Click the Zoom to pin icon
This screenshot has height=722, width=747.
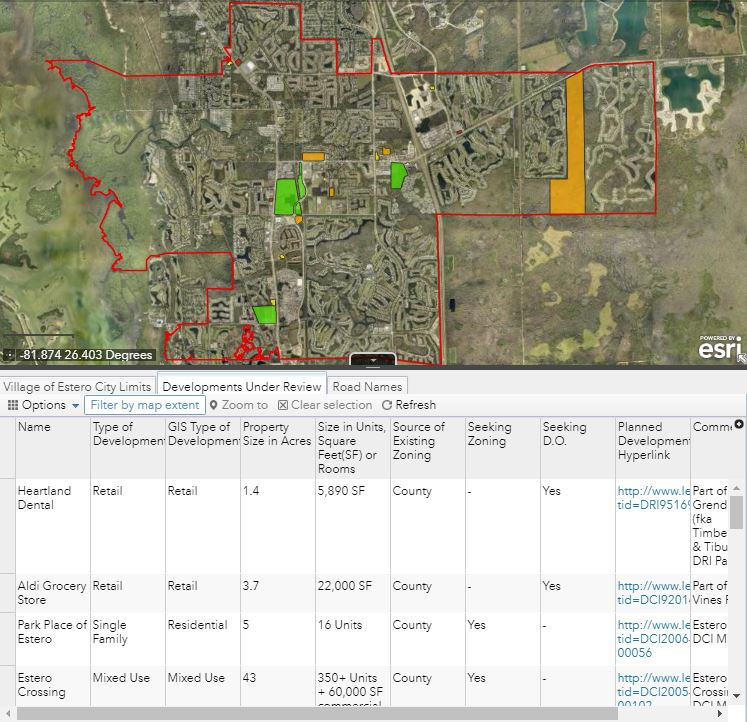[214, 405]
